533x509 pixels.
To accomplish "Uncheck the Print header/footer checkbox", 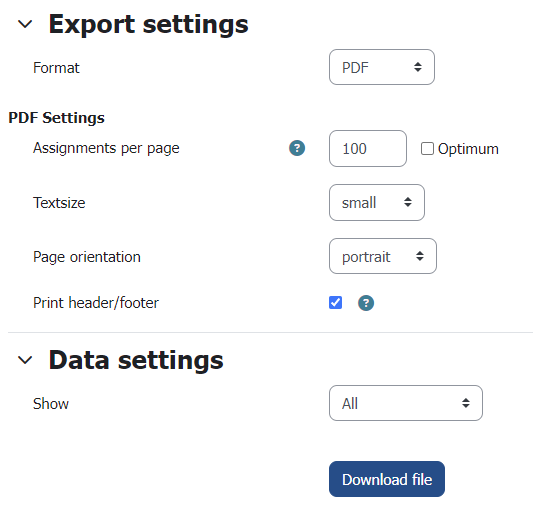I will click(336, 303).
